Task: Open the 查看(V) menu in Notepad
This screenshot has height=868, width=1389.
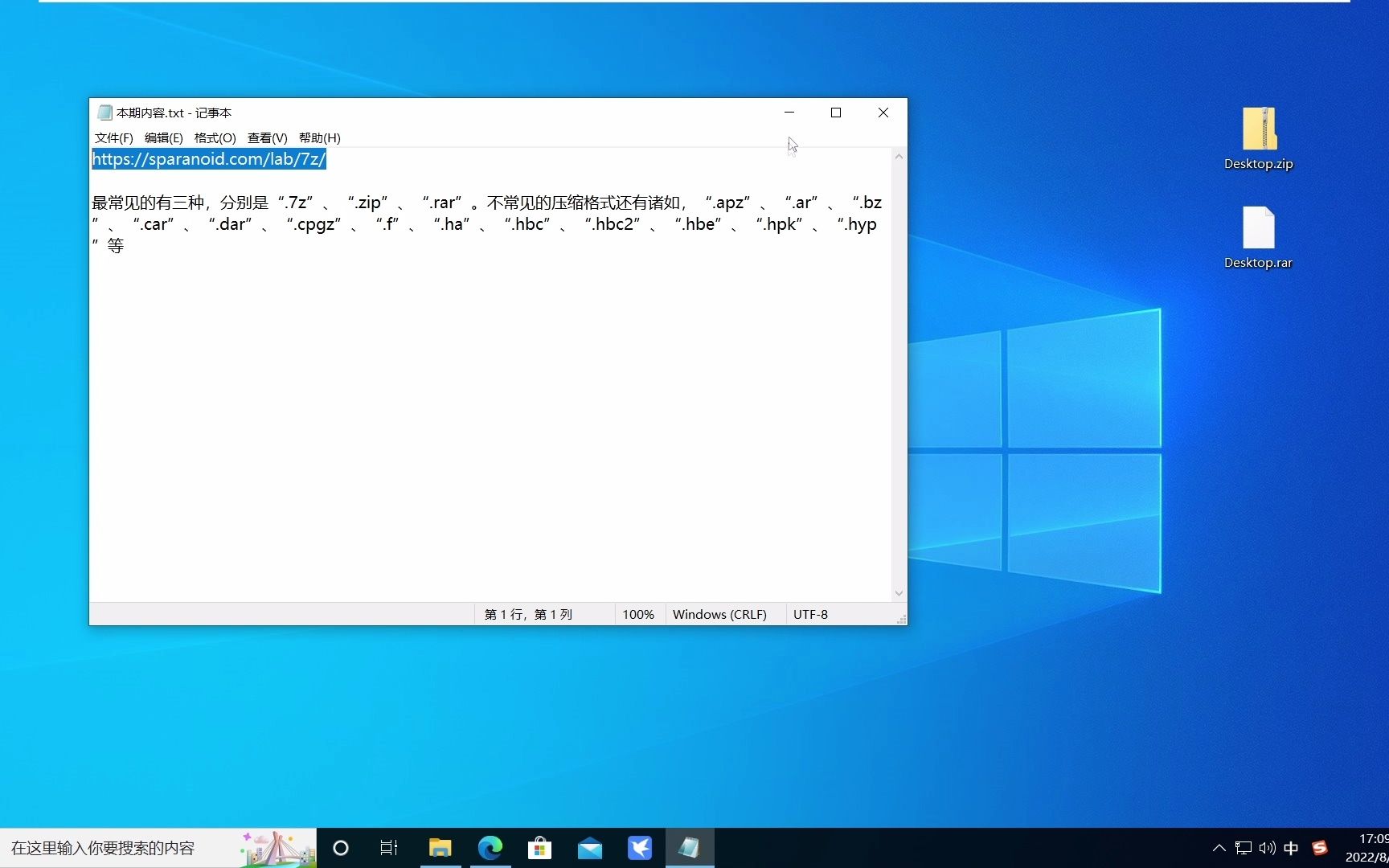Action: [267, 137]
